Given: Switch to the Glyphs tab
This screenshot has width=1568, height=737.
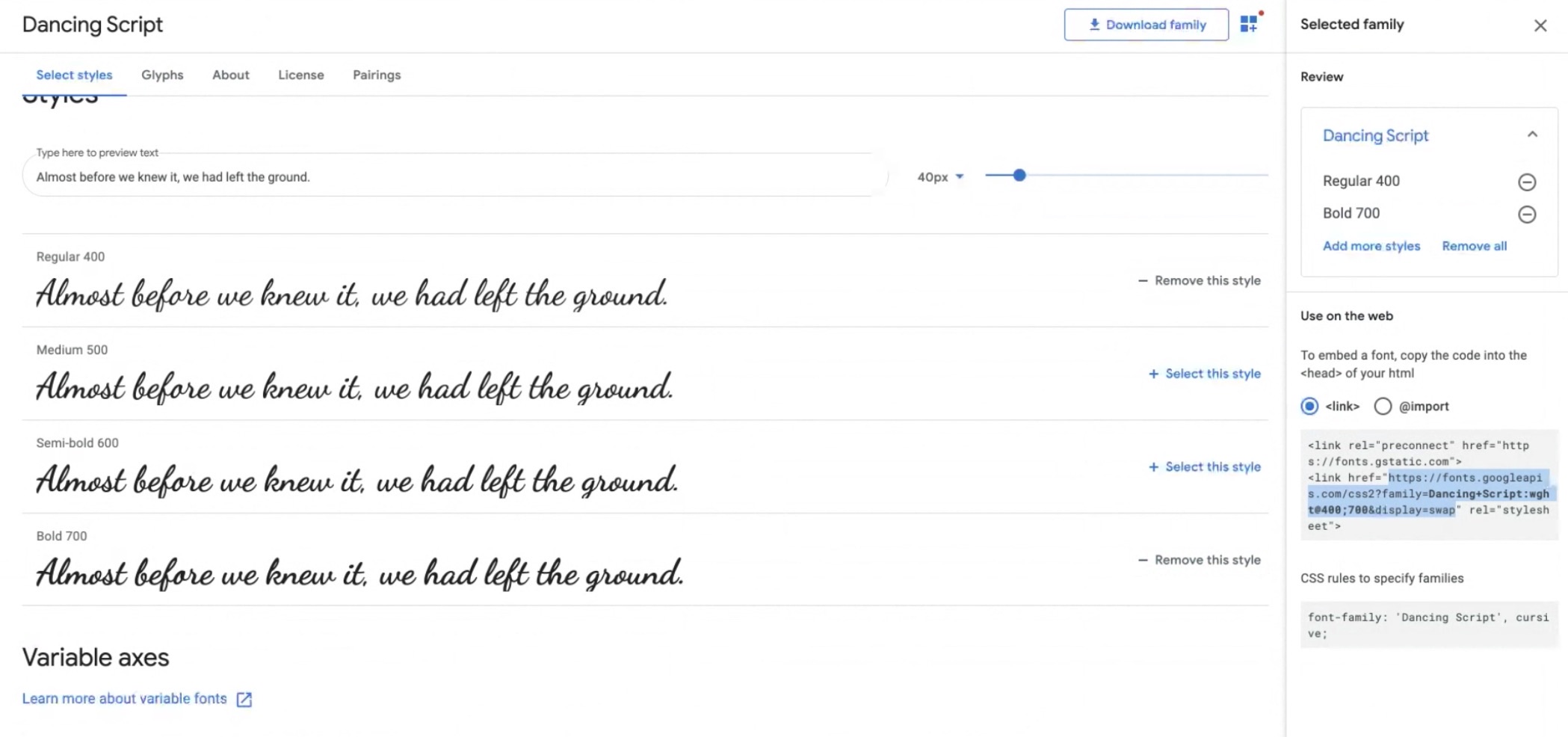Looking at the screenshot, I should pos(162,75).
